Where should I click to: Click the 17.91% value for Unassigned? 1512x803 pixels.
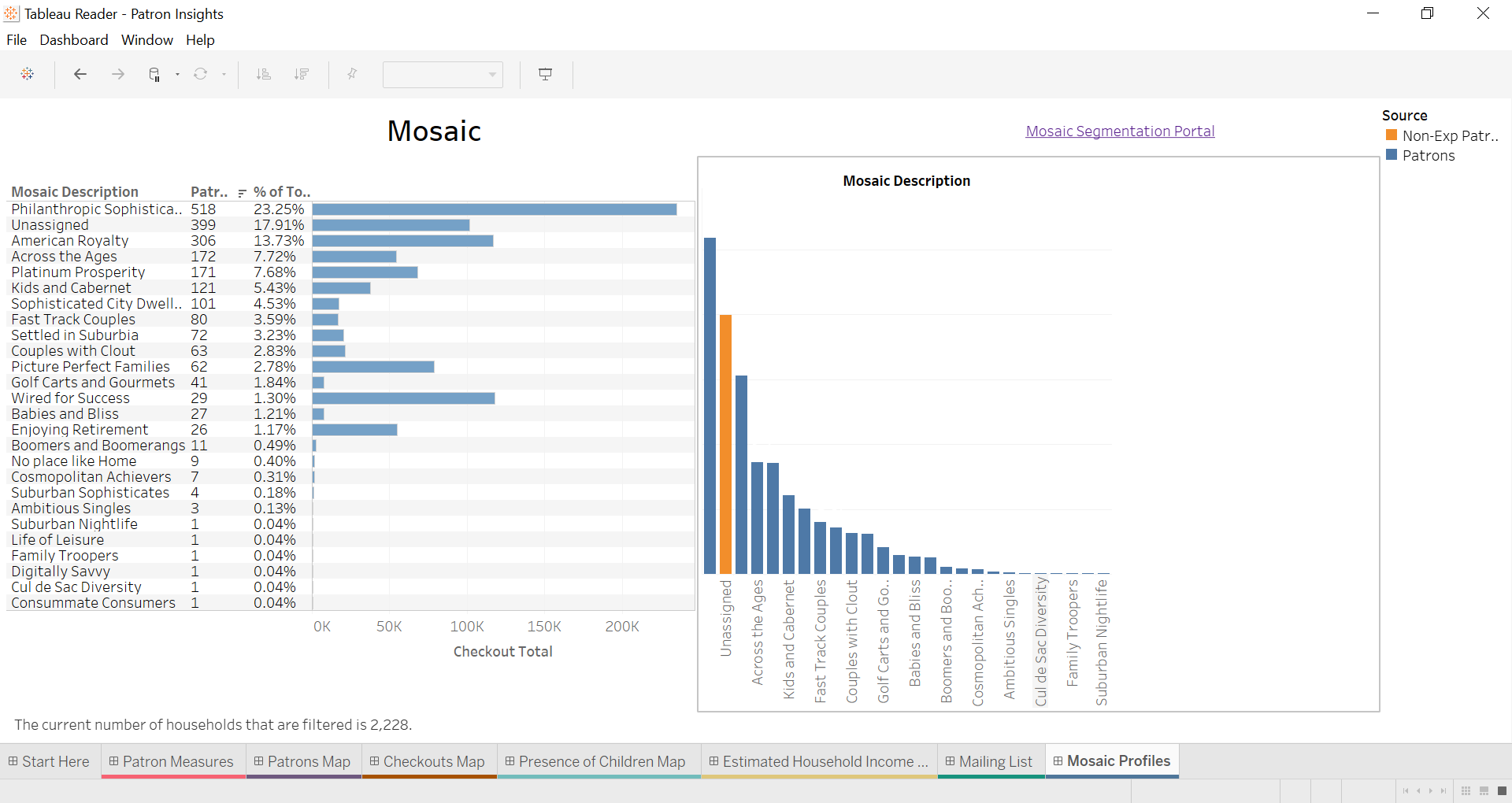[278, 225]
